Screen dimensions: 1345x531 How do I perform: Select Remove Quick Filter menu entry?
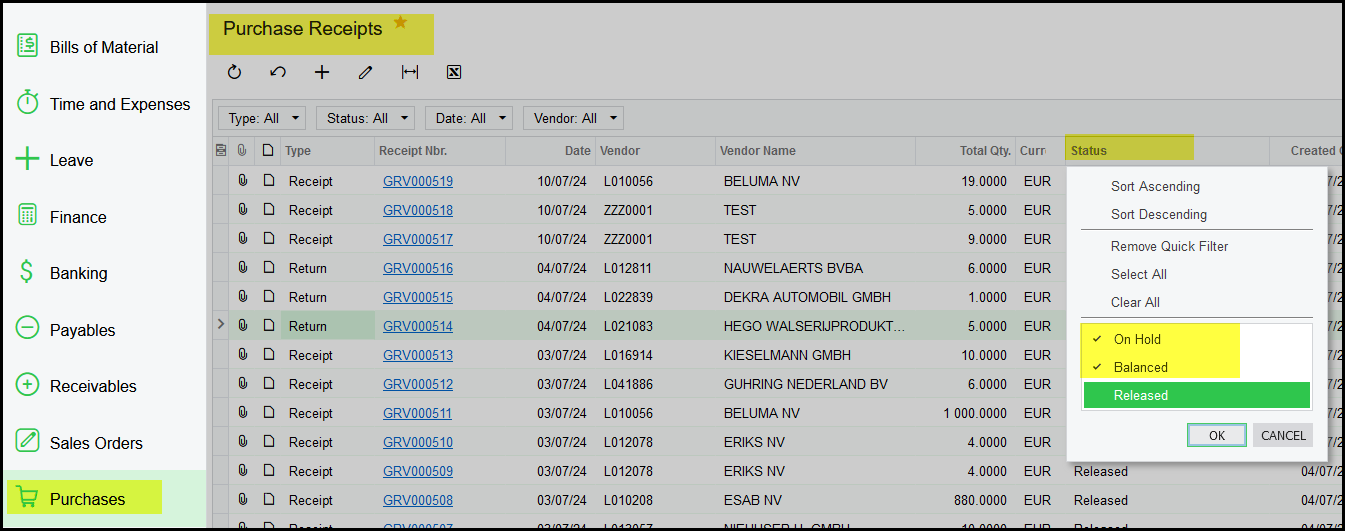[x=1169, y=246]
